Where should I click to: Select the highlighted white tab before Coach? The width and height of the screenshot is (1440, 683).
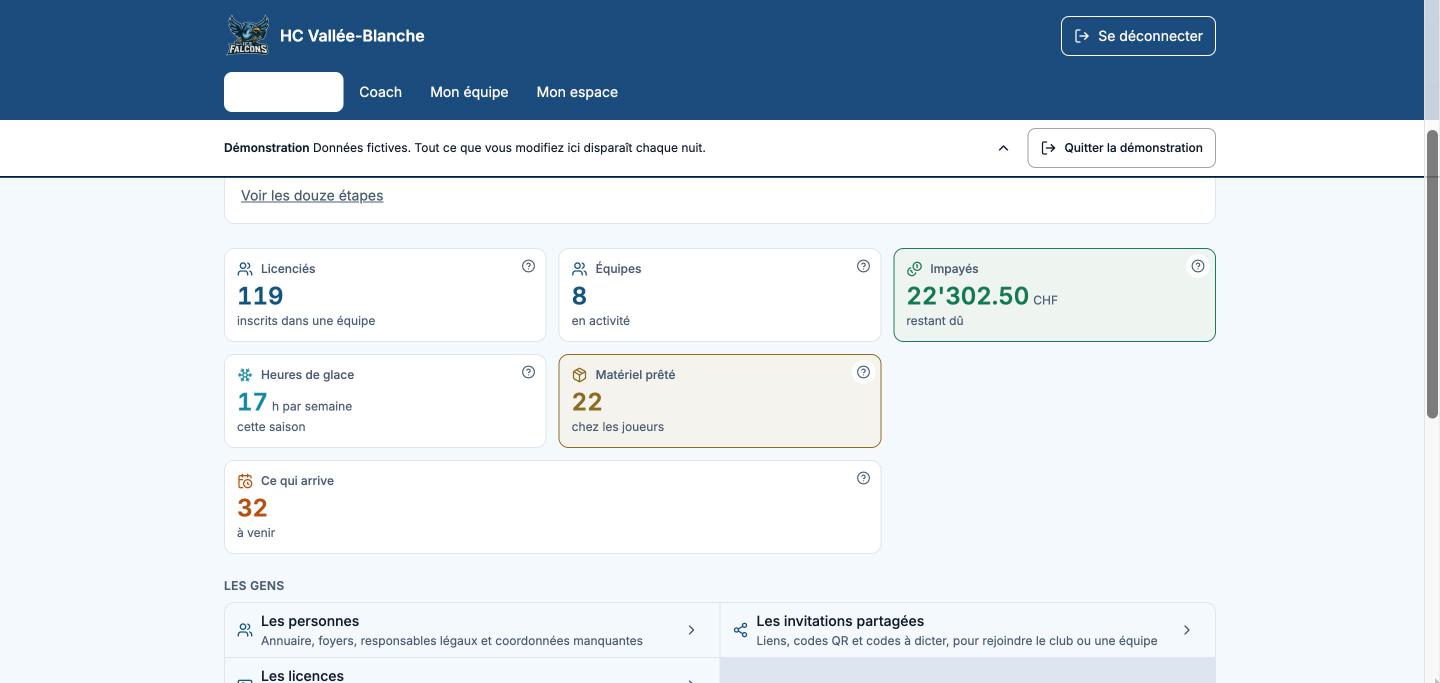click(284, 92)
